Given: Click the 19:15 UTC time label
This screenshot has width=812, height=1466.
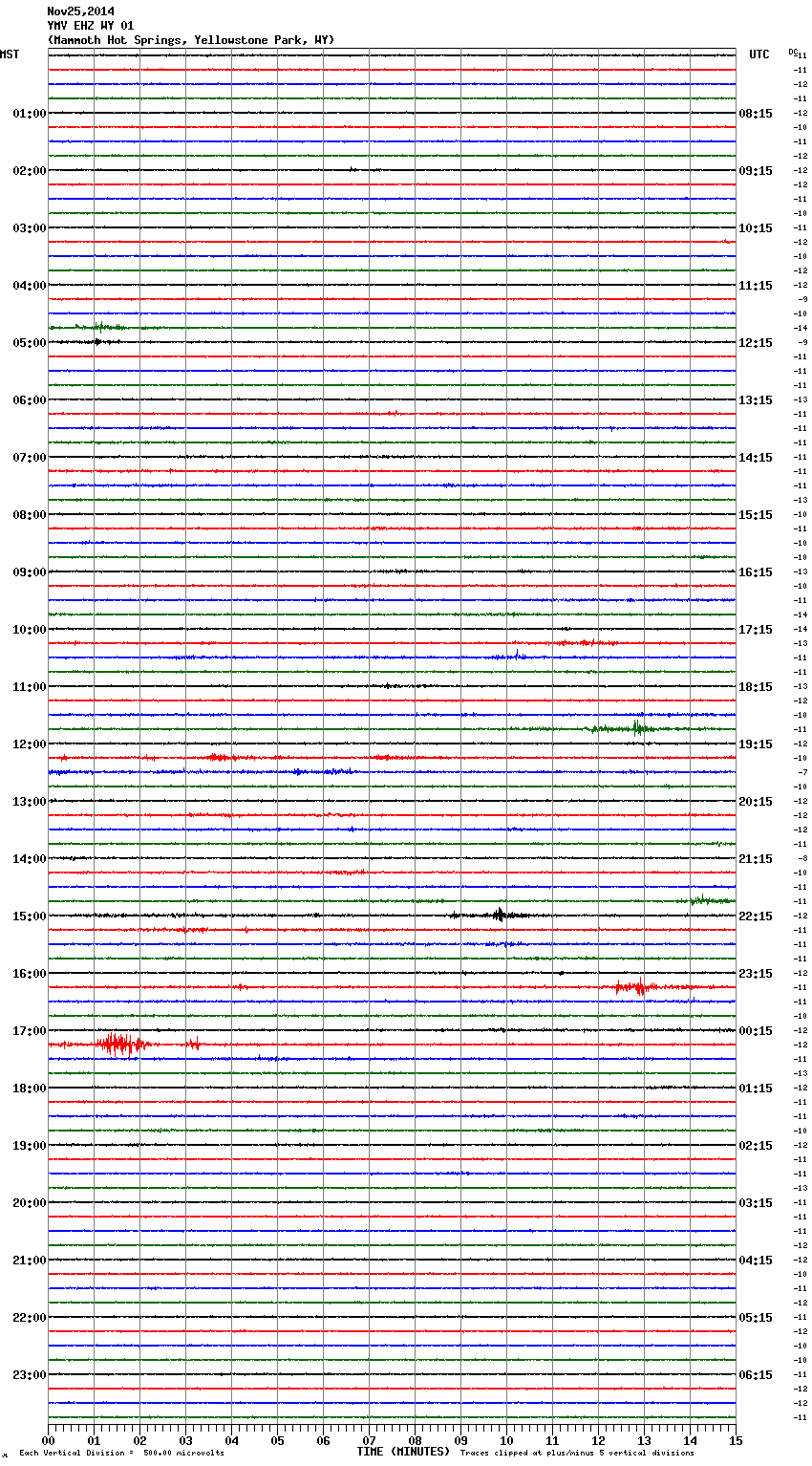Looking at the screenshot, I should 756,744.
